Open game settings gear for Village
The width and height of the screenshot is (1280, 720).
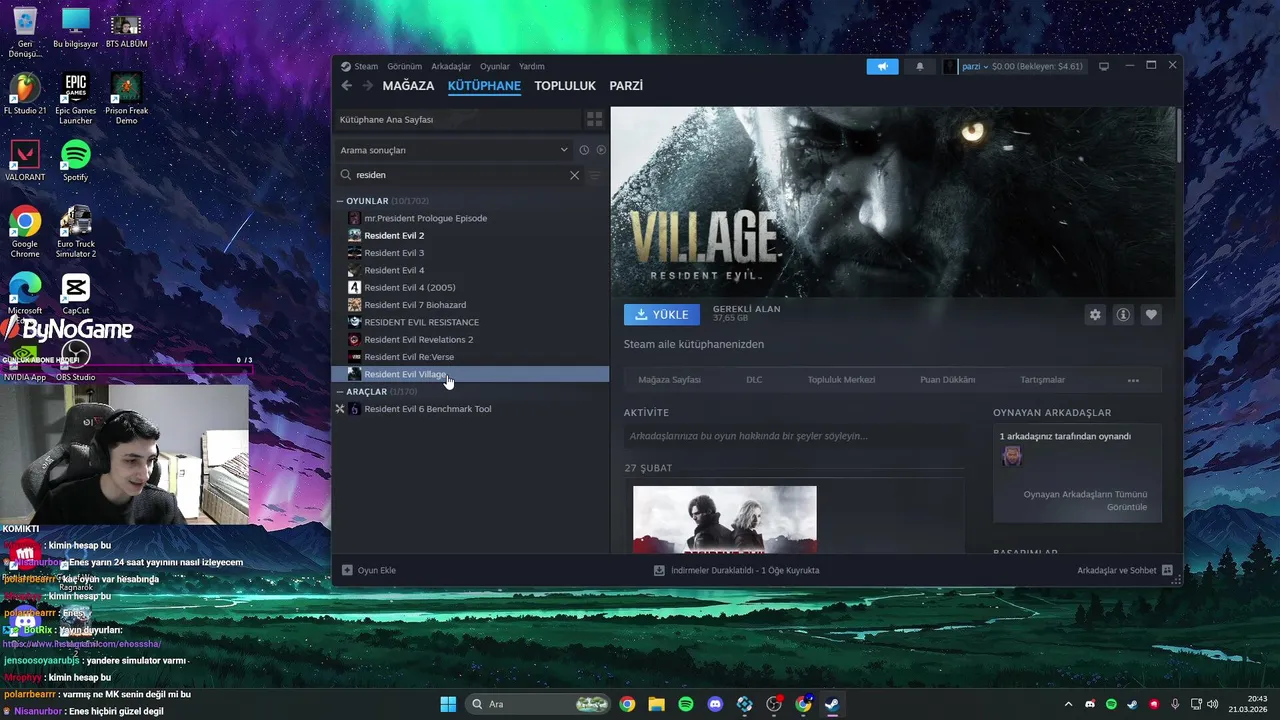(x=1095, y=314)
